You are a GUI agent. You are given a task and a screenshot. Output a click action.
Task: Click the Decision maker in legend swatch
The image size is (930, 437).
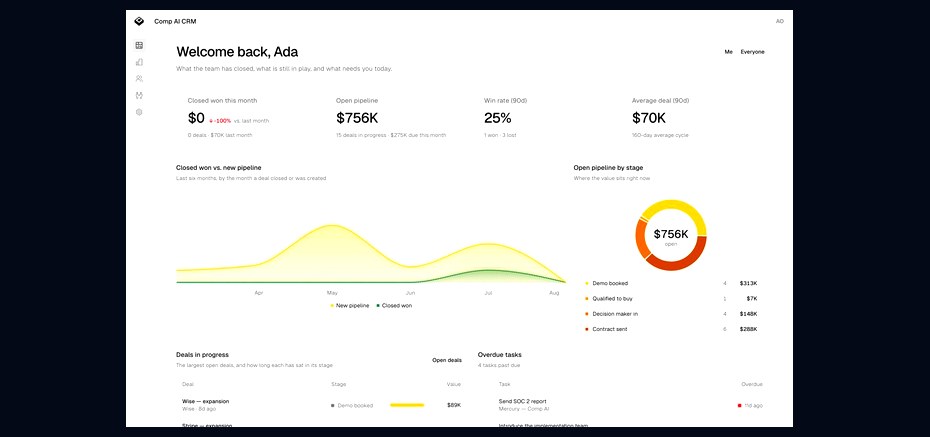pyautogui.click(x=587, y=314)
